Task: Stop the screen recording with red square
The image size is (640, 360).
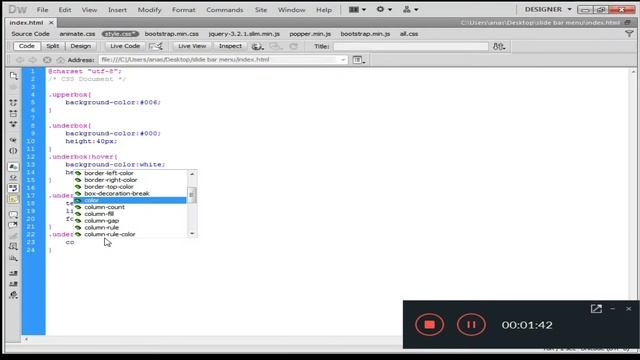Action: point(429,325)
